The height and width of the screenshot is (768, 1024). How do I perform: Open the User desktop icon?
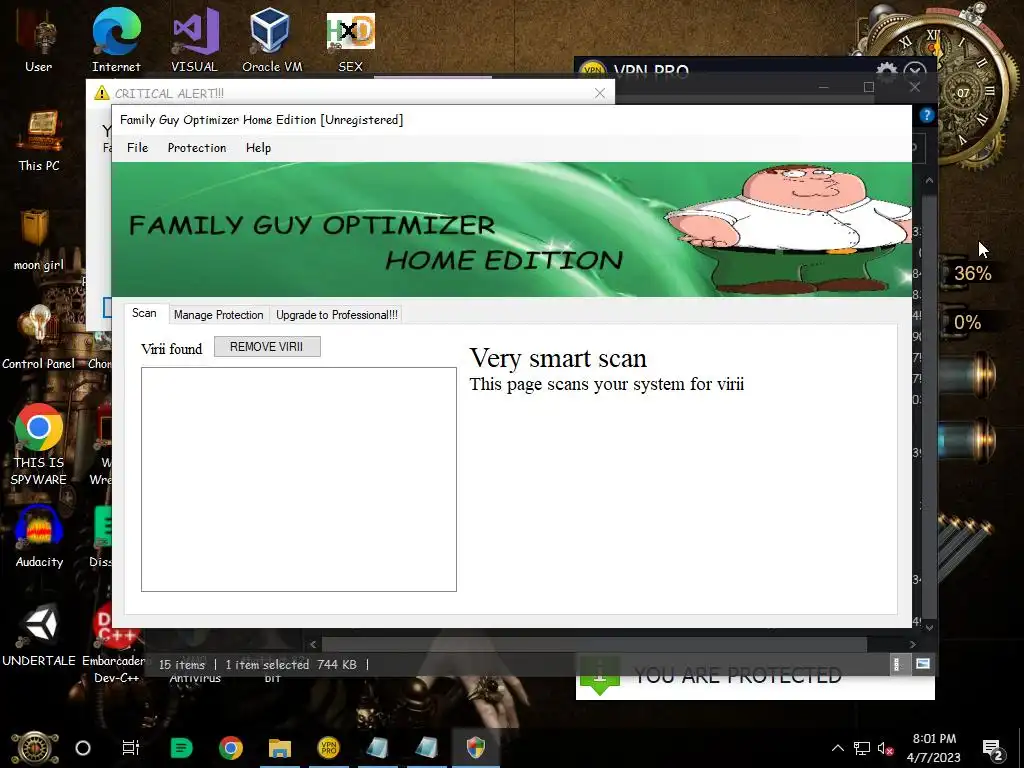[x=39, y=42]
